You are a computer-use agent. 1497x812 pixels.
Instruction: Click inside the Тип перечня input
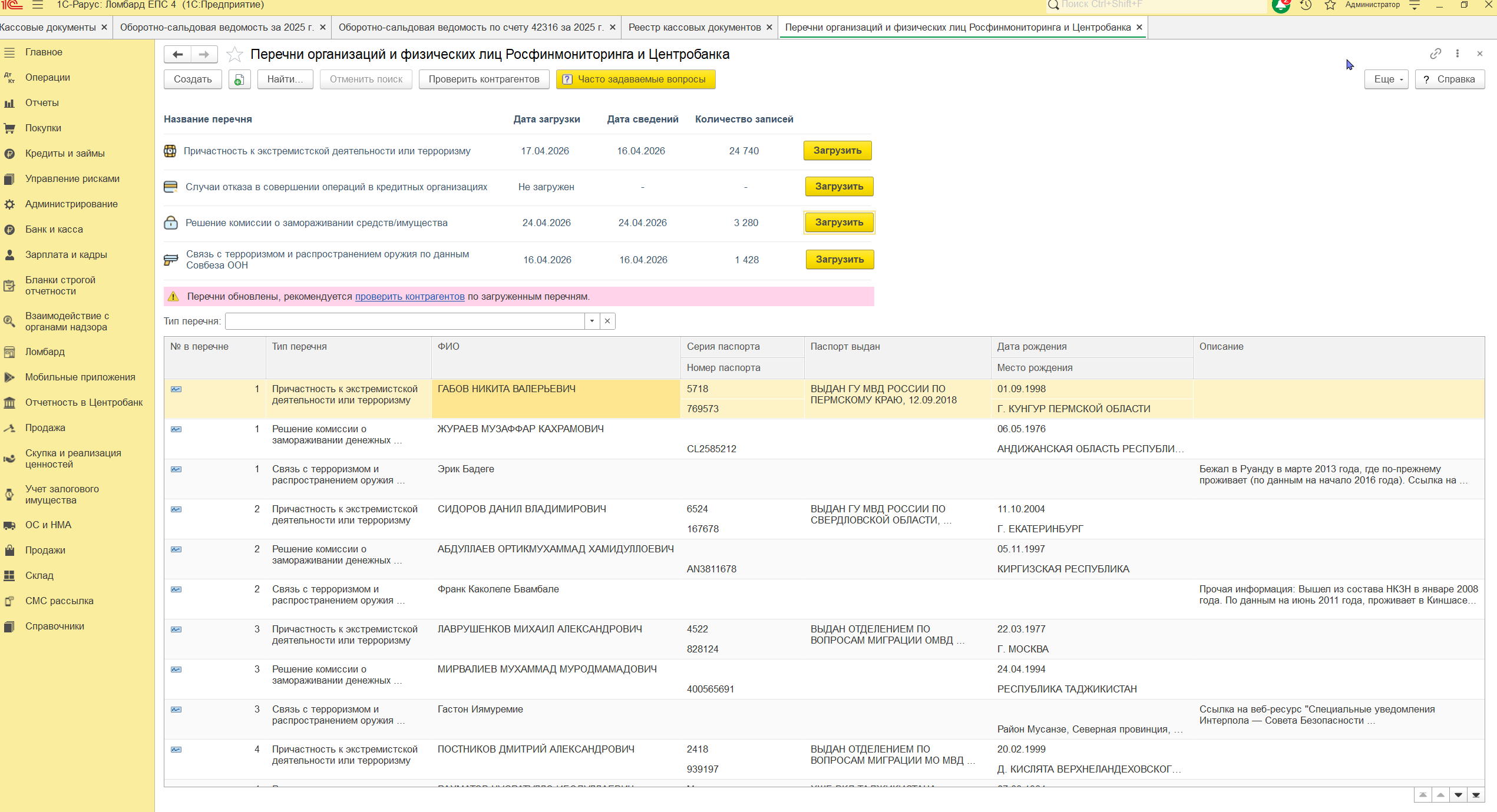coord(404,321)
